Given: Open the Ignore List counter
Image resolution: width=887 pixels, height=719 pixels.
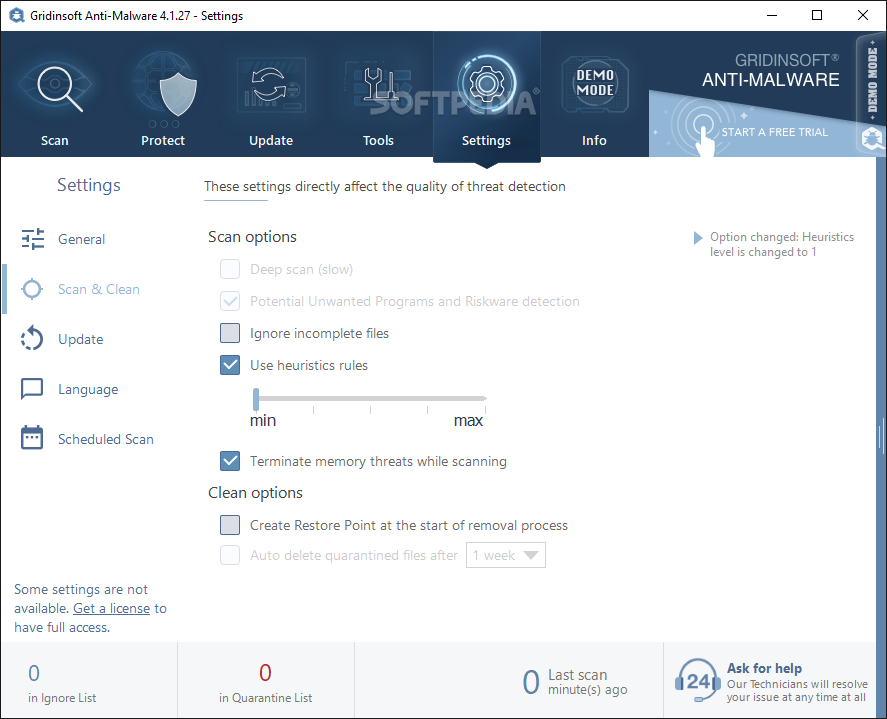Looking at the screenshot, I should tap(62, 683).
